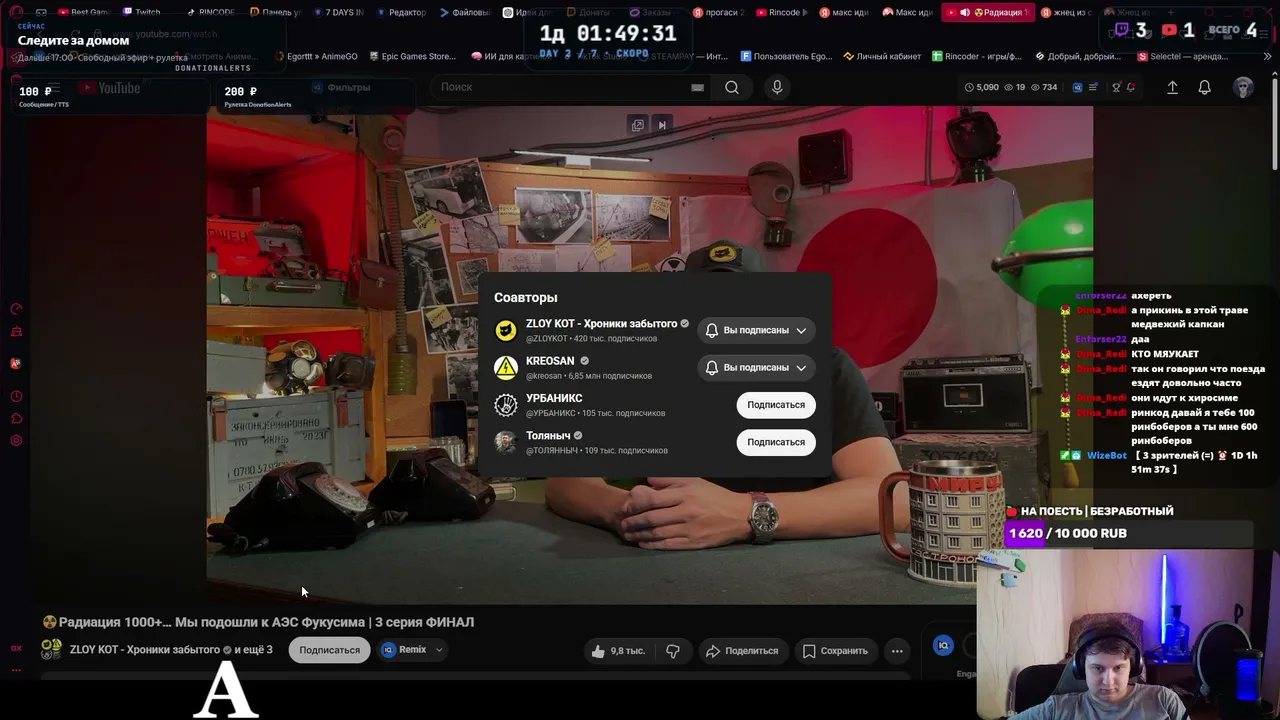
Task: Click the Толяныч channel avatar
Action: coord(506,442)
